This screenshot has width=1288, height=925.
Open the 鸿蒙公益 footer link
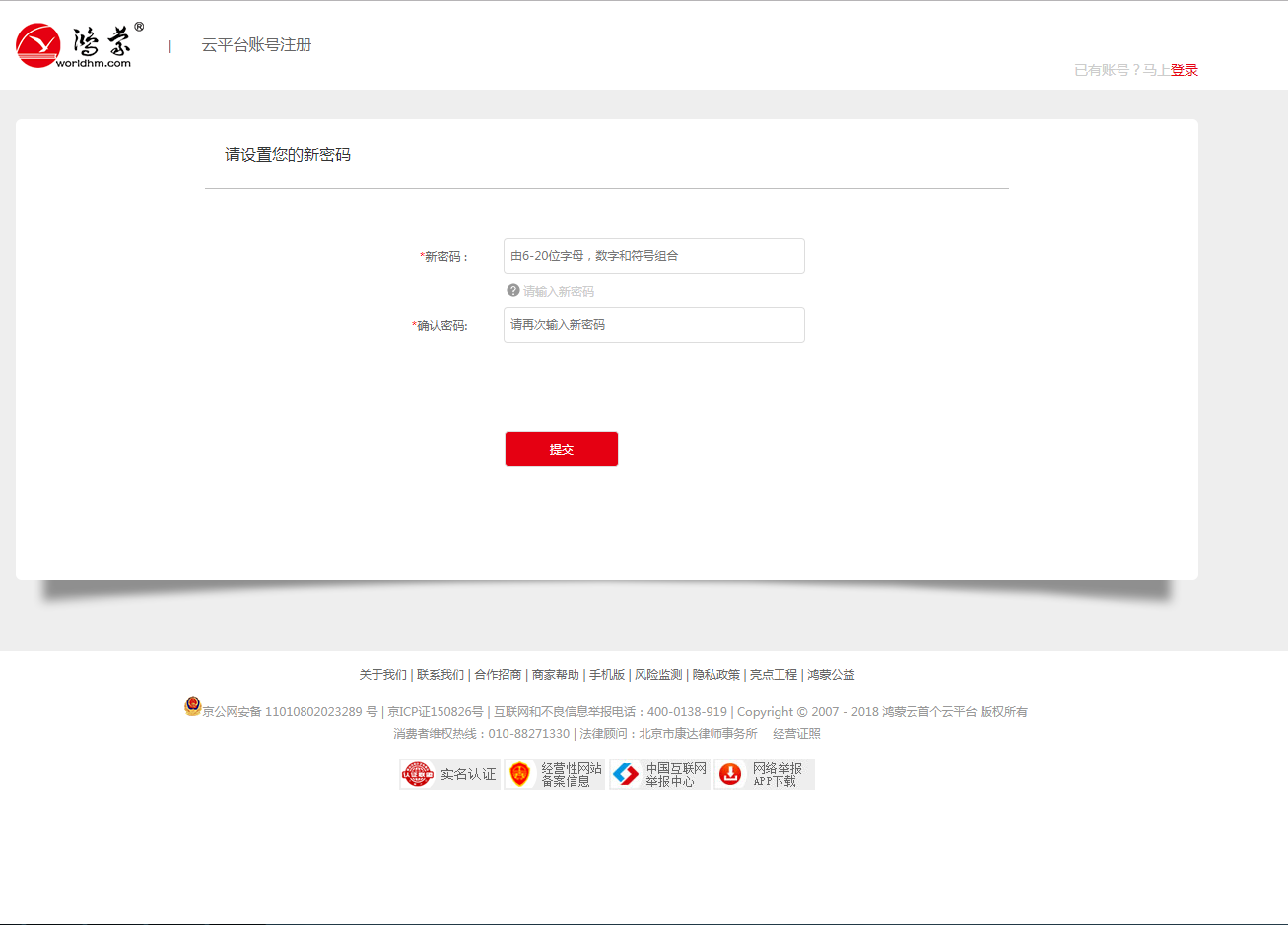[x=831, y=675]
